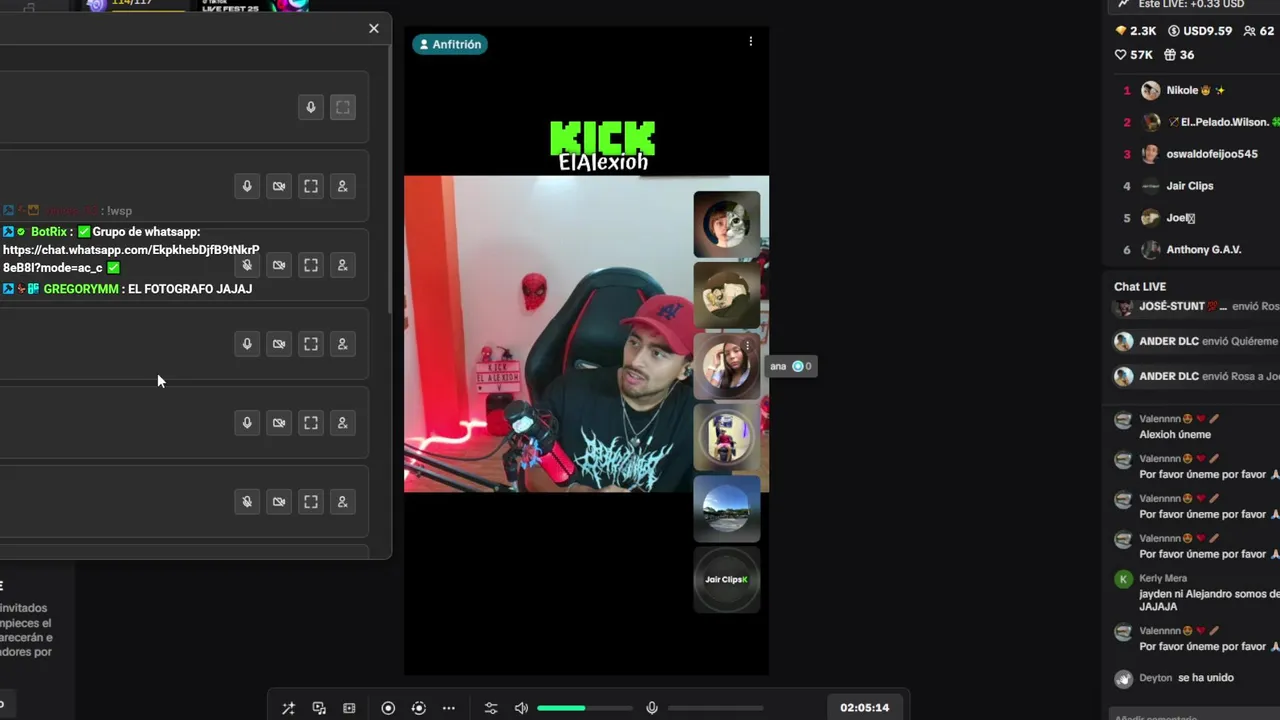The width and height of the screenshot is (1280, 720).
Task: Click the 02:05:14 stream timer
Action: [x=865, y=708]
